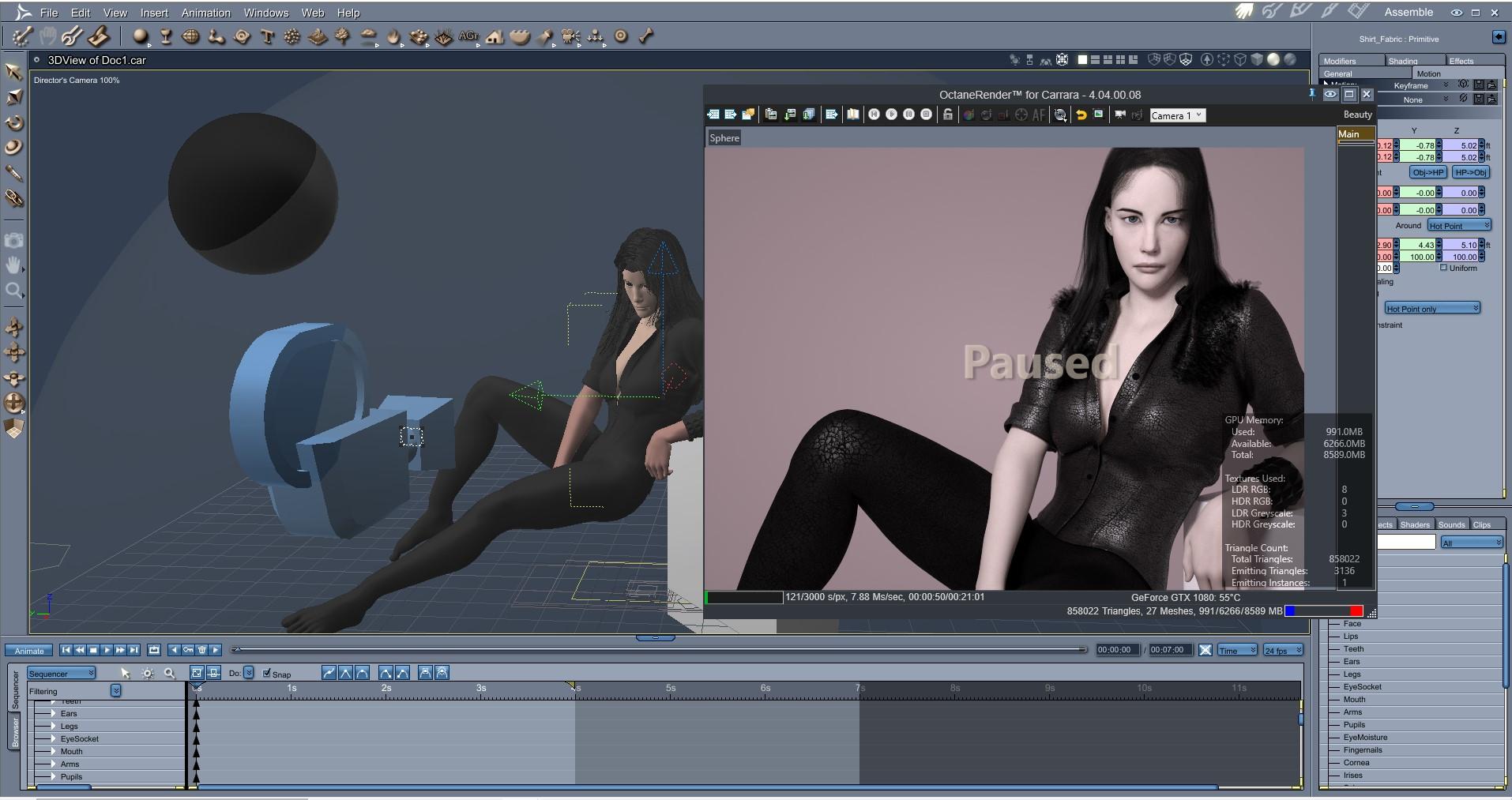Toggle the Uniform scaling checkbox
Image resolution: width=1512 pixels, height=800 pixels.
[x=1443, y=268]
